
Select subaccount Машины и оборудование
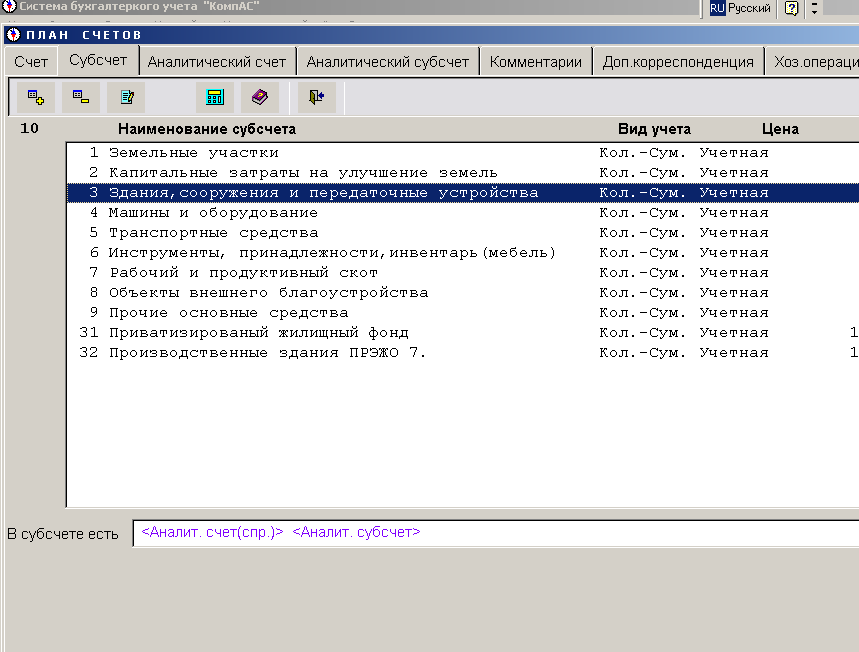click(213, 213)
